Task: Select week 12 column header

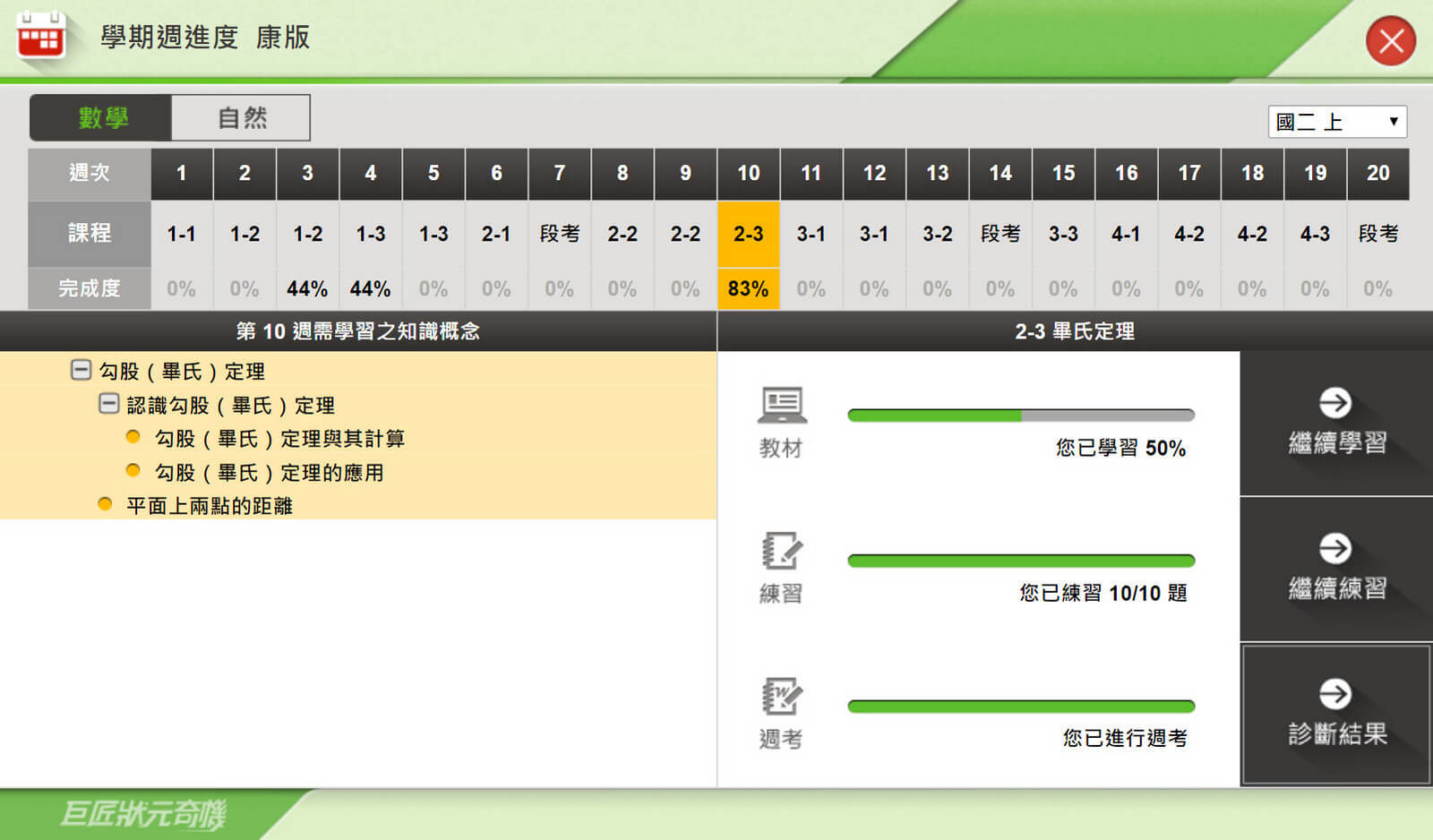Action: (874, 174)
